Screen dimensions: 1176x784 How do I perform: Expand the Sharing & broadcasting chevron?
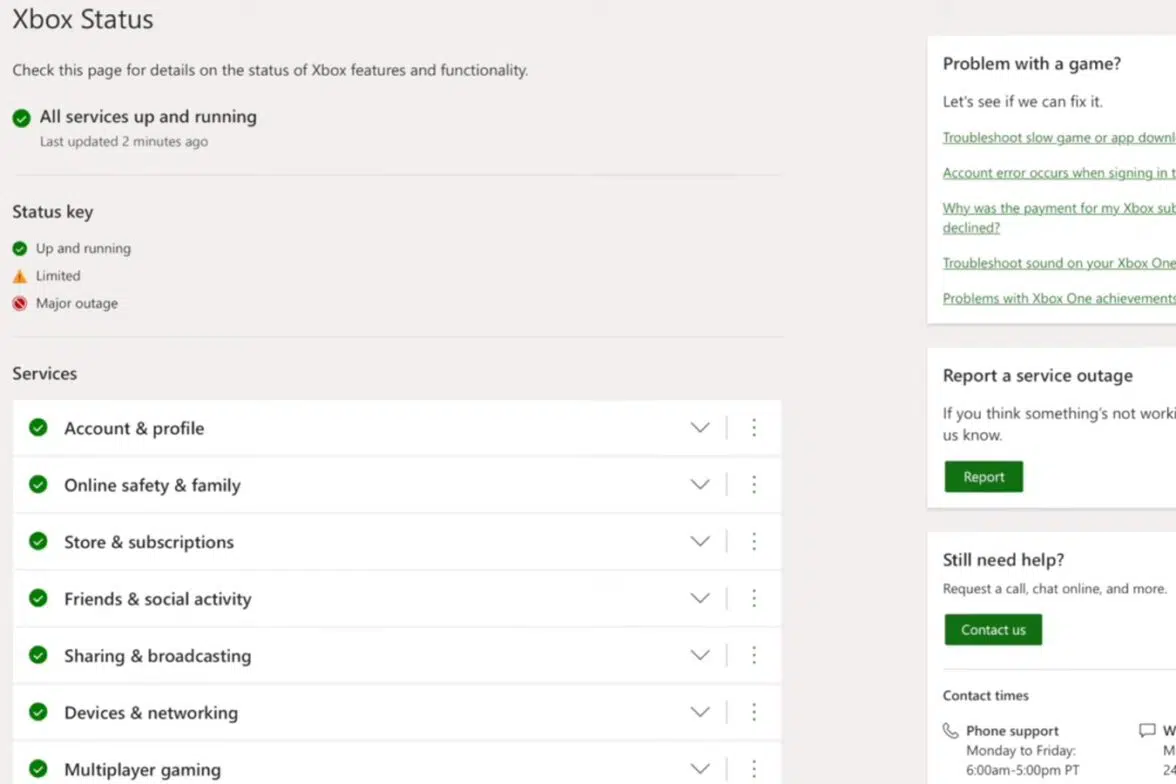click(700, 655)
